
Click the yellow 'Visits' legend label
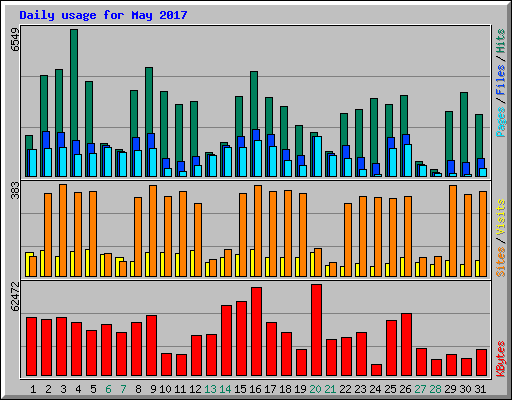pyautogui.click(x=501, y=218)
